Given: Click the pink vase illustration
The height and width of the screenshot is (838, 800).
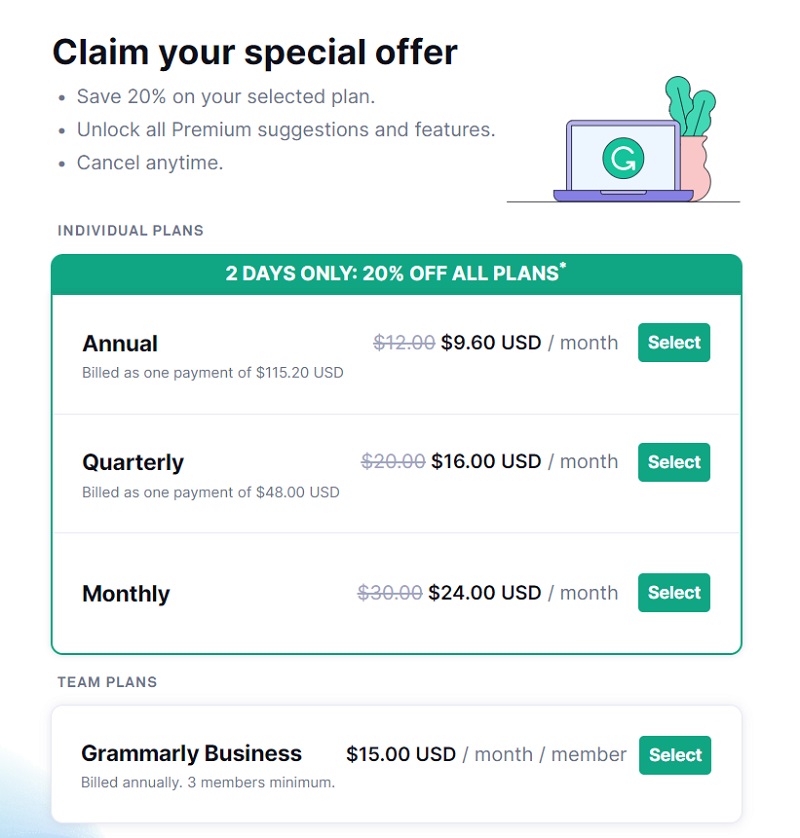Looking at the screenshot, I should pyautogui.click(x=695, y=168).
